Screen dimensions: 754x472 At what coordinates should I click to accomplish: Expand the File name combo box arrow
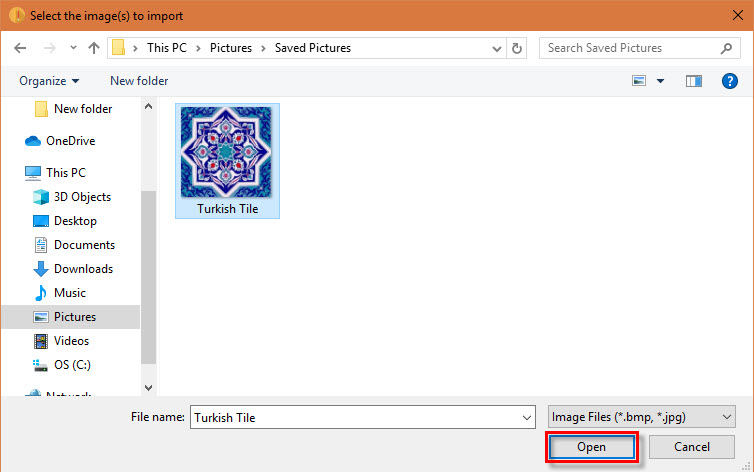coord(527,417)
